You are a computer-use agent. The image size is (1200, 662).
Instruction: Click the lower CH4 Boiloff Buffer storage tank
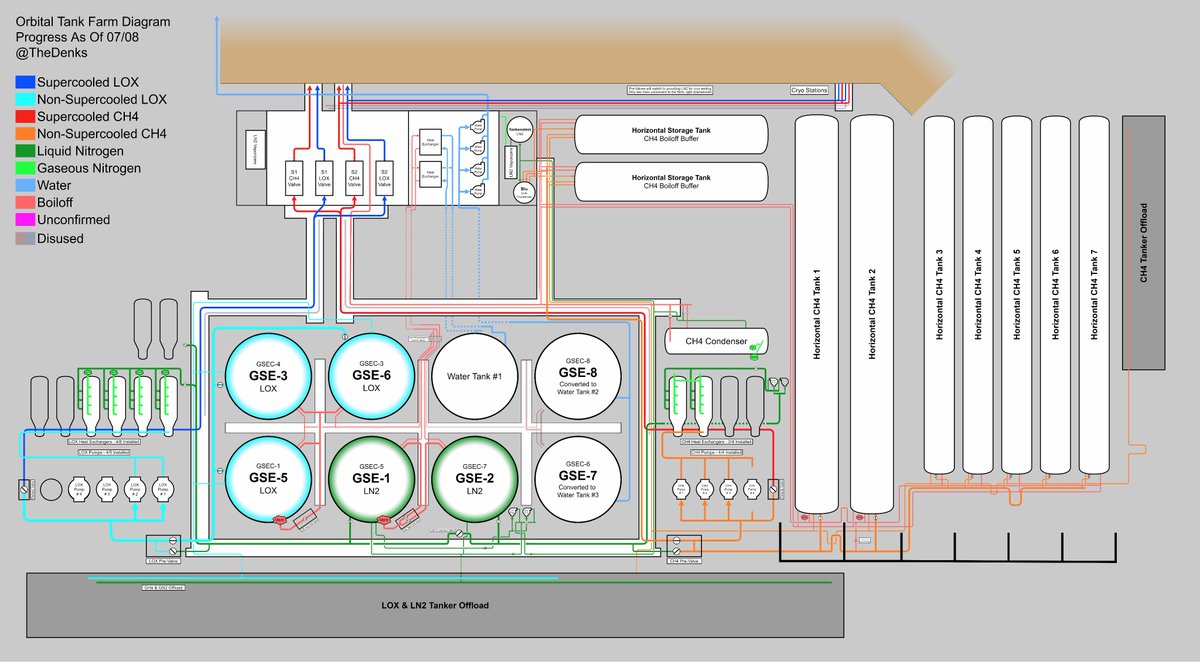(670, 181)
